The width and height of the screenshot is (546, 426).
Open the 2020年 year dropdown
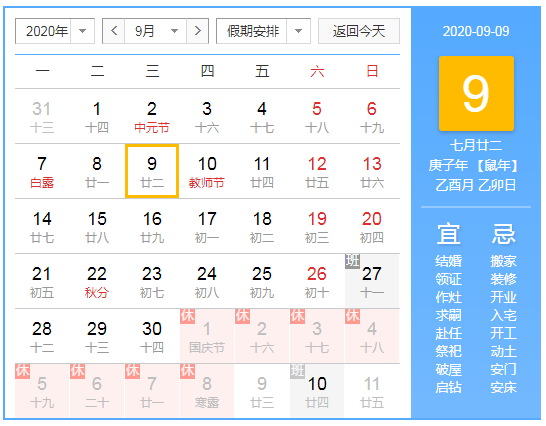pyautogui.click(x=55, y=31)
